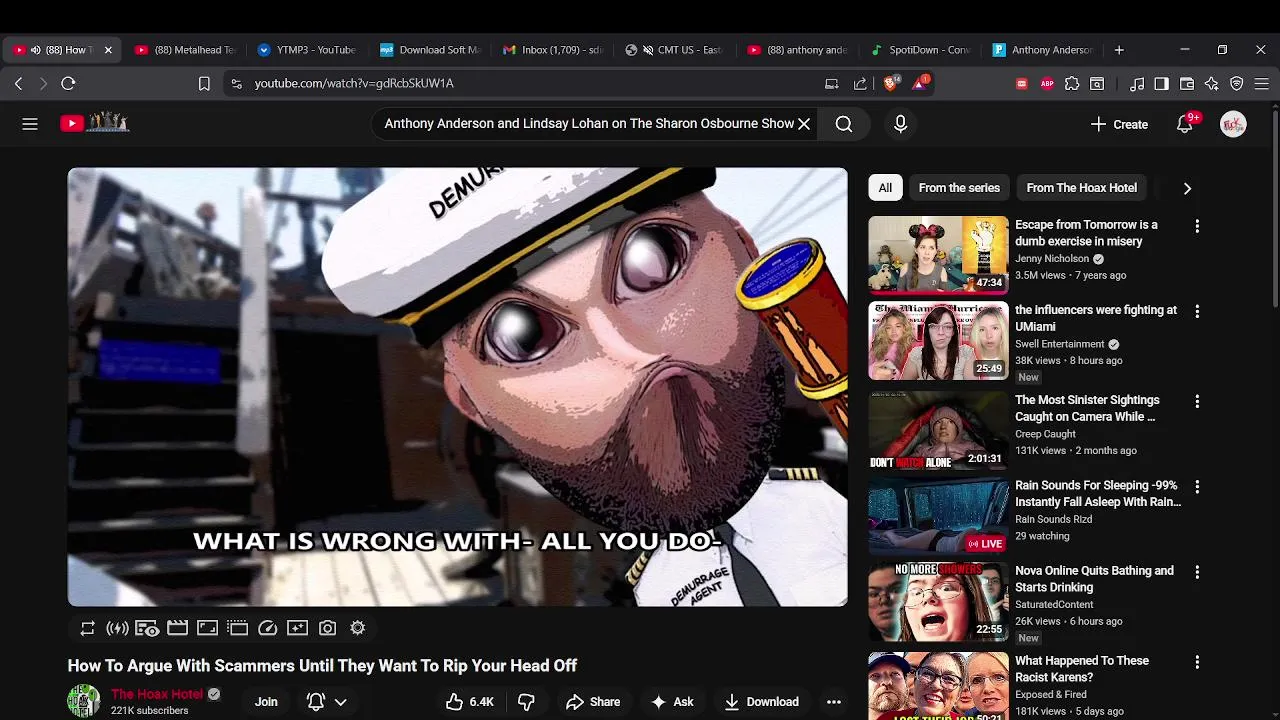Select the From the series chip
The height and width of the screenshot is (720, 1280).
click(959, 188)
